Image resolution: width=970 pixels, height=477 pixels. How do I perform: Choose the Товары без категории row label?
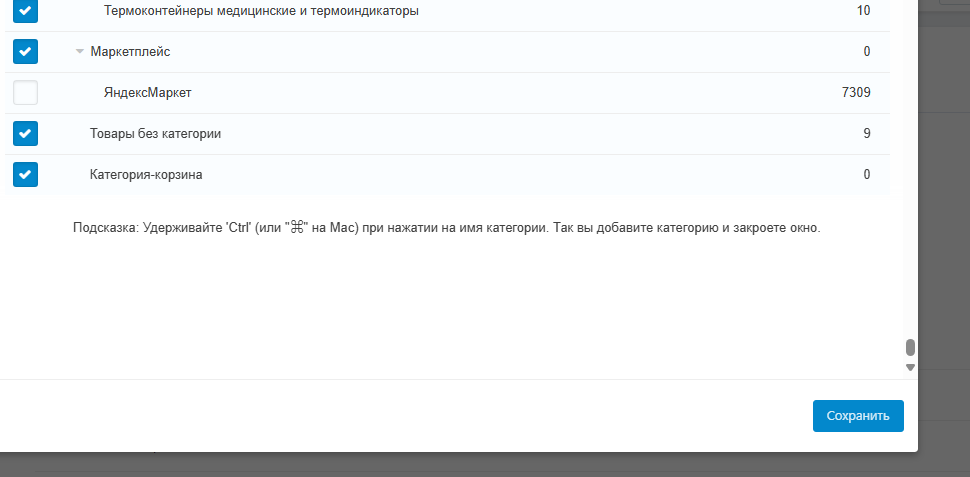[155, 134]
